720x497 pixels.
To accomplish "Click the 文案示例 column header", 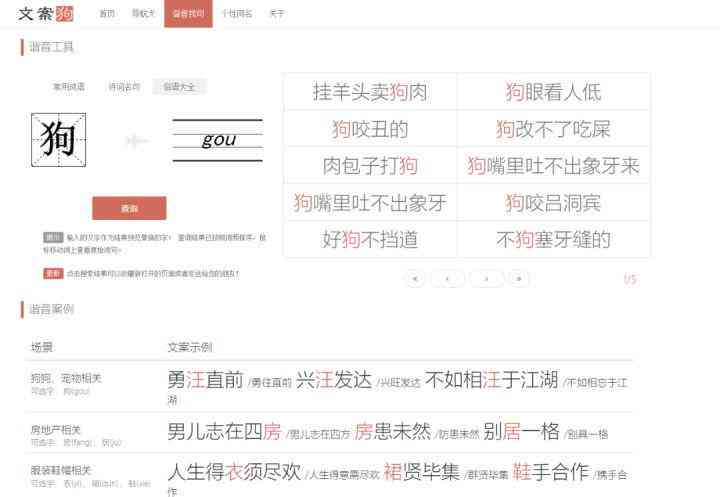I will (x=190, y=347).
